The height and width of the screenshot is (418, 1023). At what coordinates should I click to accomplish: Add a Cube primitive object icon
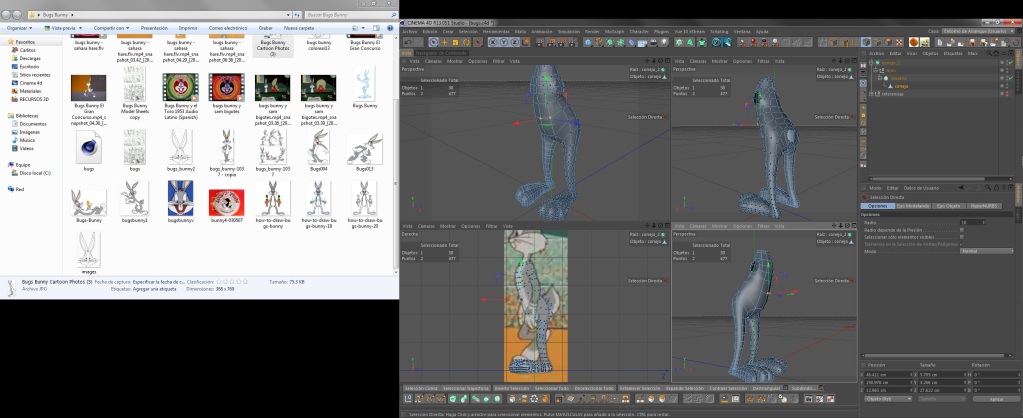click(587, 42)
